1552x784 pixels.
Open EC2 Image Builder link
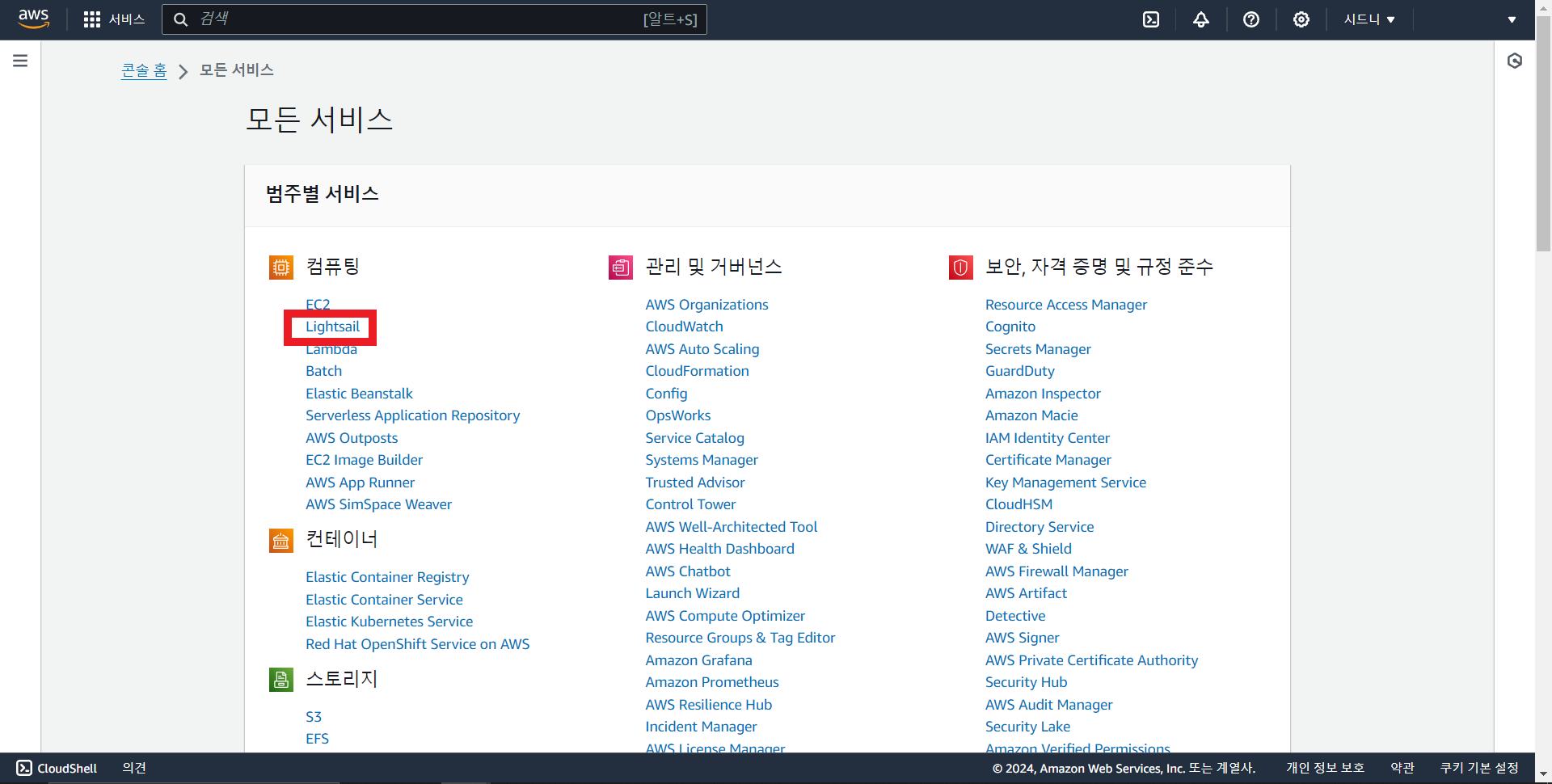(x=364, y=460)
